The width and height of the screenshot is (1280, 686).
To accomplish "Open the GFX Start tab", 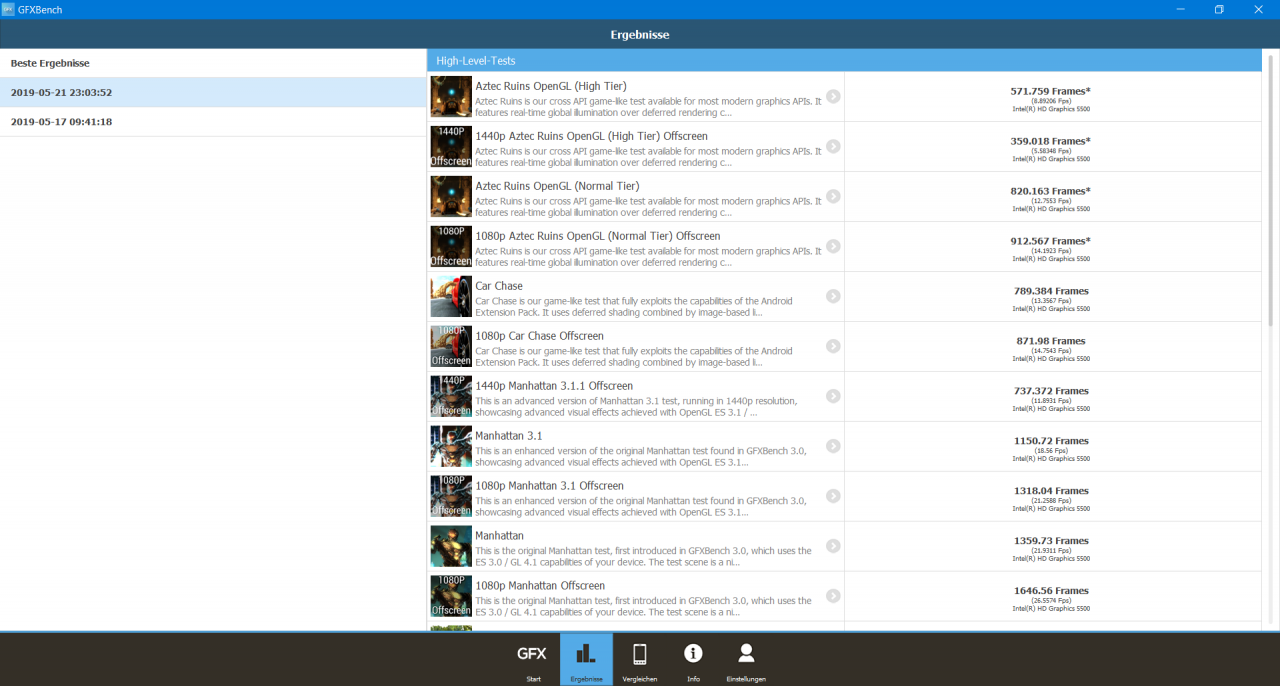I will point(532,659).
